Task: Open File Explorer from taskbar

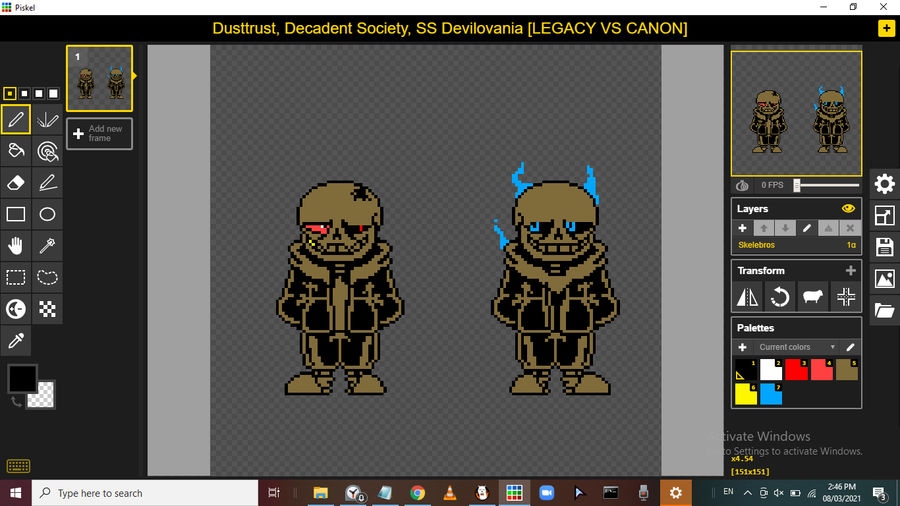Action: tap(320, 493)
